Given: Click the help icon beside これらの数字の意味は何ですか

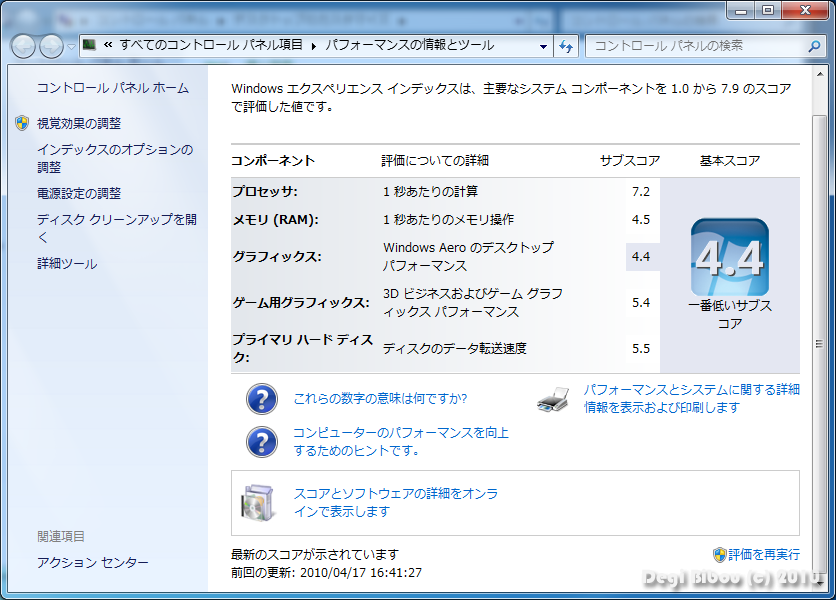Looking at the screenshot, I should click(262, 399).
